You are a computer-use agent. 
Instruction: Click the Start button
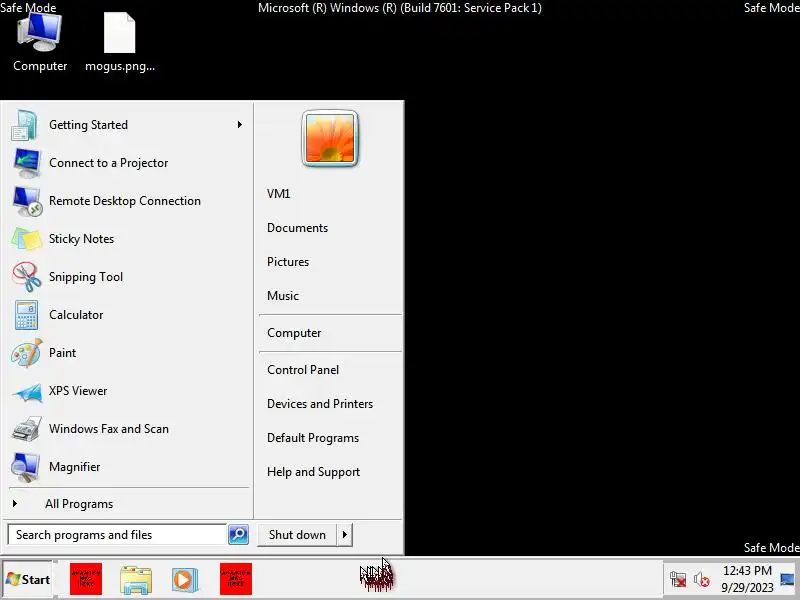tap(28, 579)
